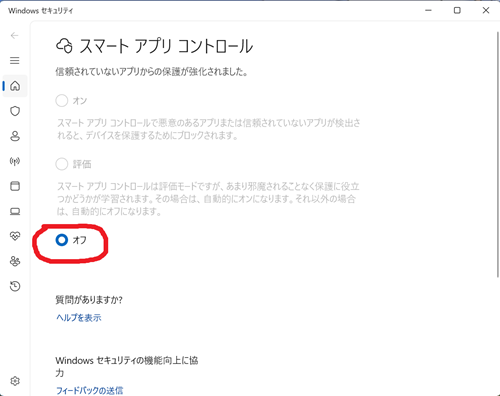Image resolution: width=500 pixels, height=396 pixels.
Task: Select the 評価 radio button
Action: point(62,164)
